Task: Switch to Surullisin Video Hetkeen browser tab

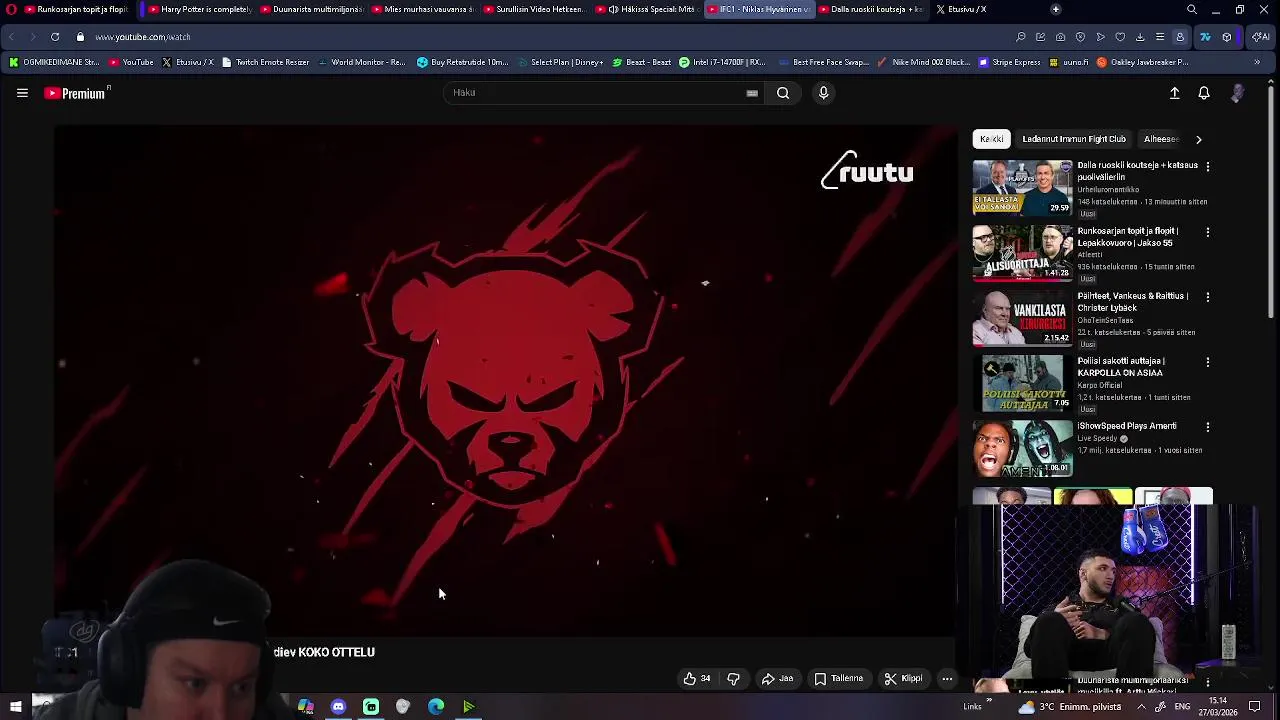Action: (x=532, y=9)
